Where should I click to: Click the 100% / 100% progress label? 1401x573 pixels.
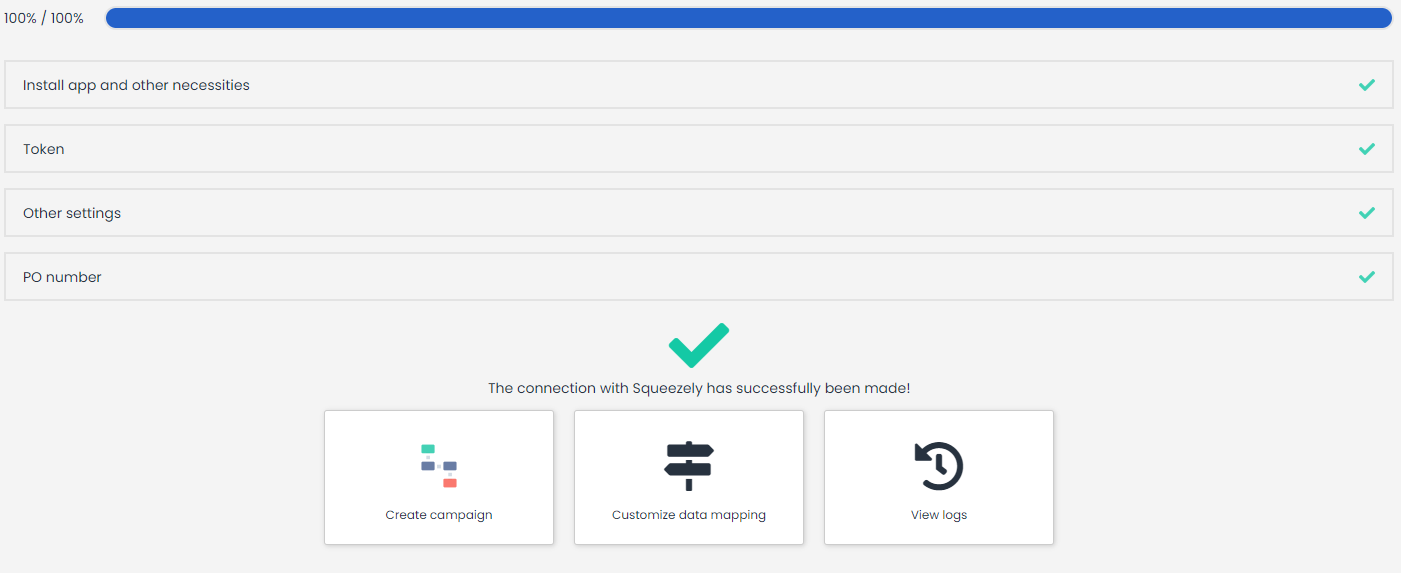click(x=44, y=18)
